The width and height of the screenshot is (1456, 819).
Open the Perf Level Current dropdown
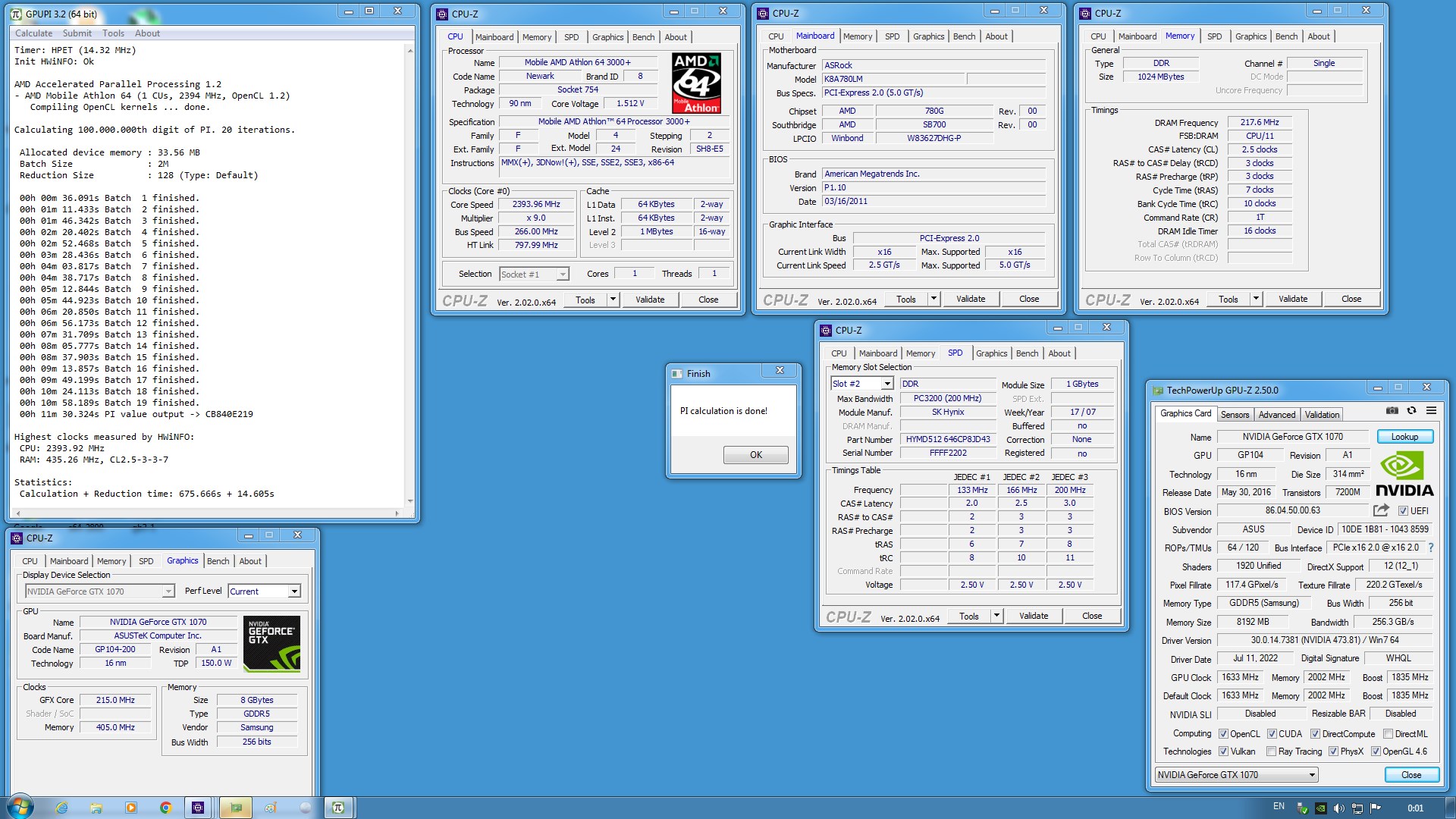pos(264,591)
